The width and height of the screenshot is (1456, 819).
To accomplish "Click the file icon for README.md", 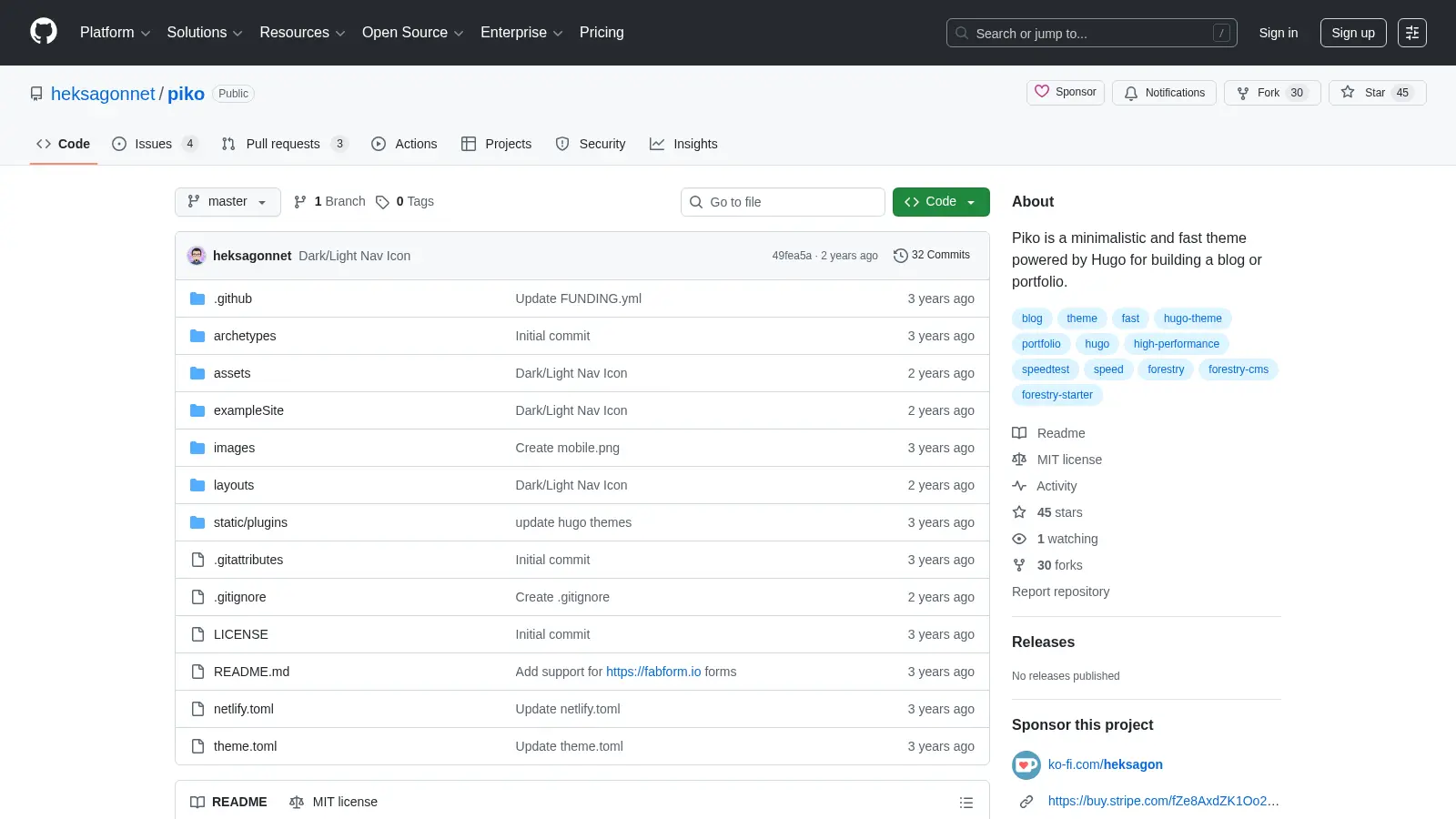I will pyautogui.click(x=197, y=672).
